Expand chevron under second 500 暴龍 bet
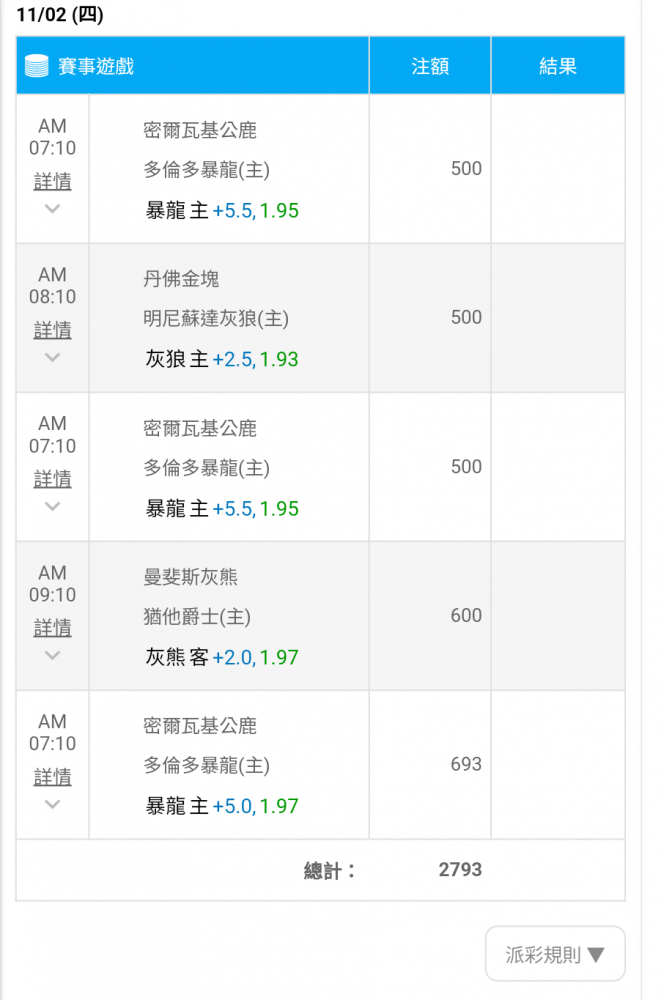The width and height of the screenshot is (664, 1000). [52, 506]
